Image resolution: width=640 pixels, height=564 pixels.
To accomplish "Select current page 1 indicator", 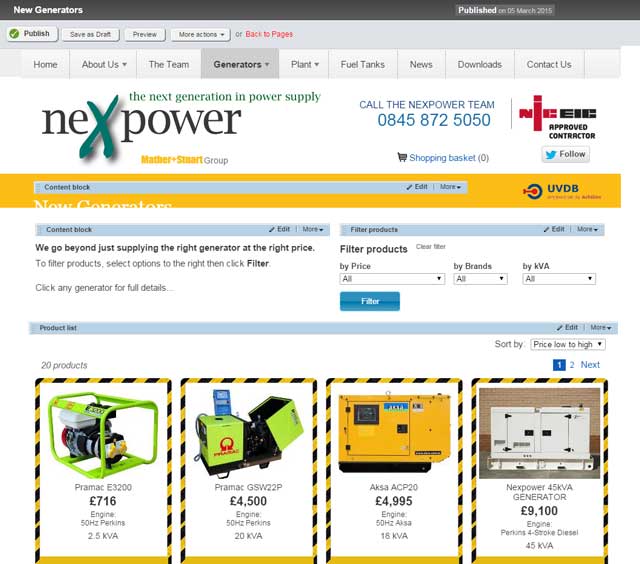I will pyautogui.click(x=559, y=365).
